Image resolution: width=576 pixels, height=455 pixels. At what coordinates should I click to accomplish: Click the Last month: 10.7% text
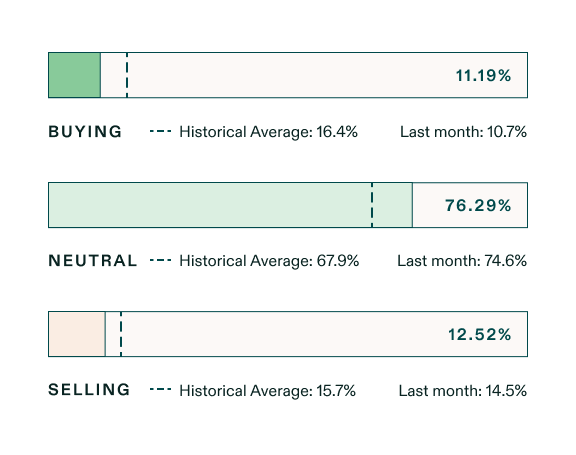(x=463, y=132)
